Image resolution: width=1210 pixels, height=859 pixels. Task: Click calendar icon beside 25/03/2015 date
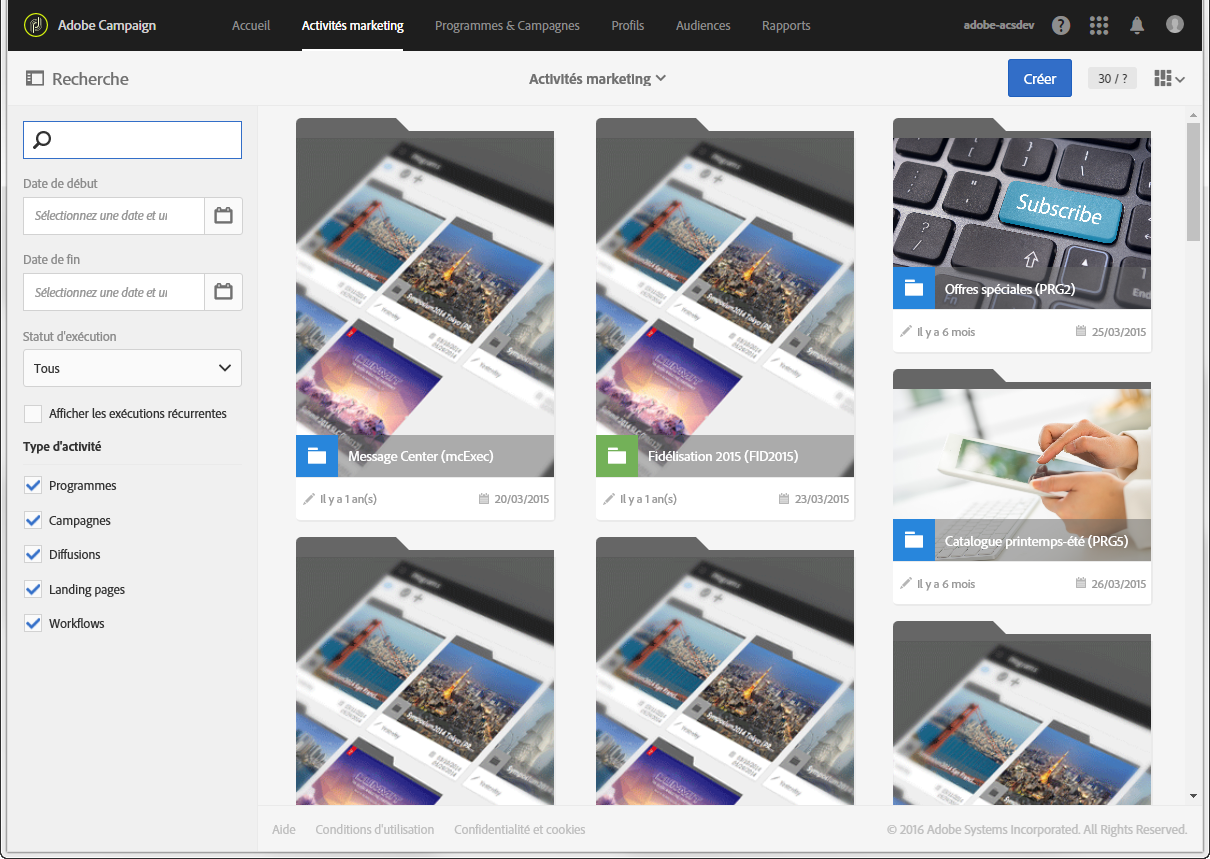click(x=1081, y=331)
